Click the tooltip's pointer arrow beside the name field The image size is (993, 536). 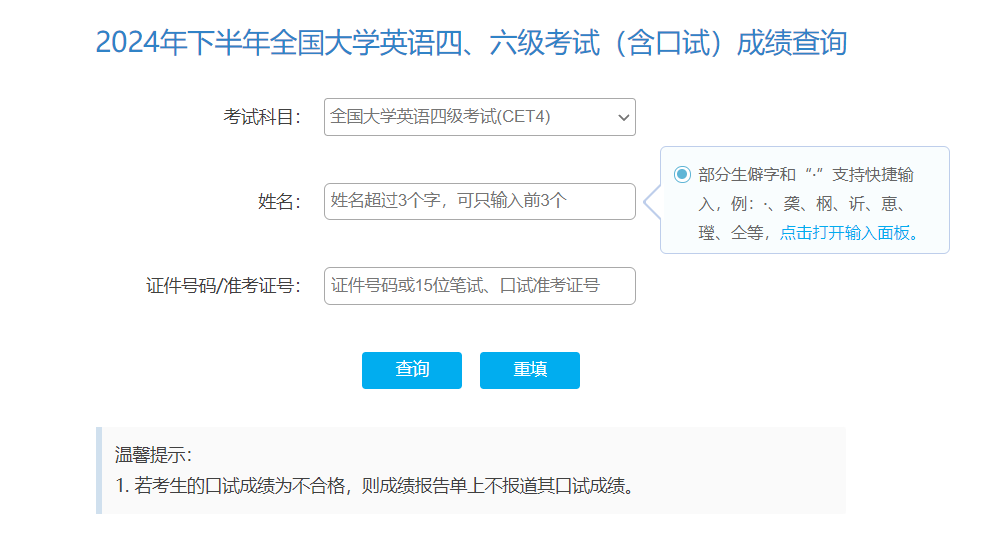(x=651, y=202)
